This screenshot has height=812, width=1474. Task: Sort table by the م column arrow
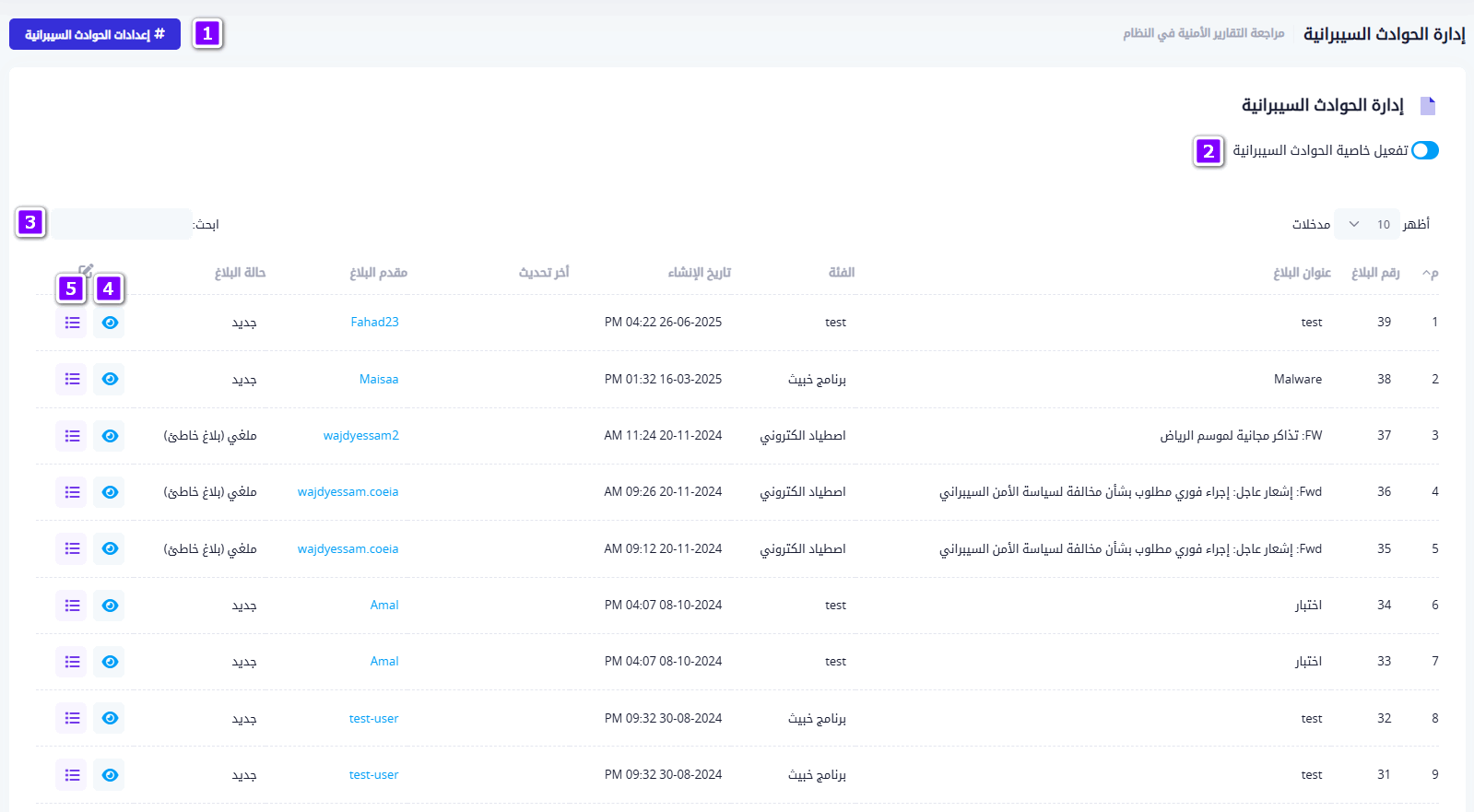(x=1430, y=273)
